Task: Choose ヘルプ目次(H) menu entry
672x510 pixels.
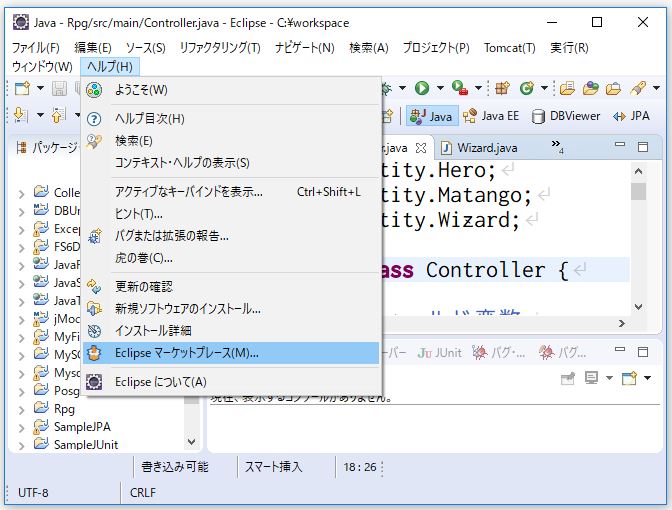Action: click(x=231, y=119)
